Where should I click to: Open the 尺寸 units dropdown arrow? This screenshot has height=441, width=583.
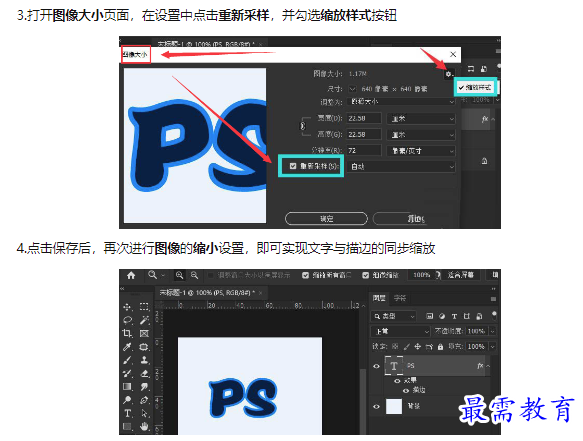click(352, 89)
